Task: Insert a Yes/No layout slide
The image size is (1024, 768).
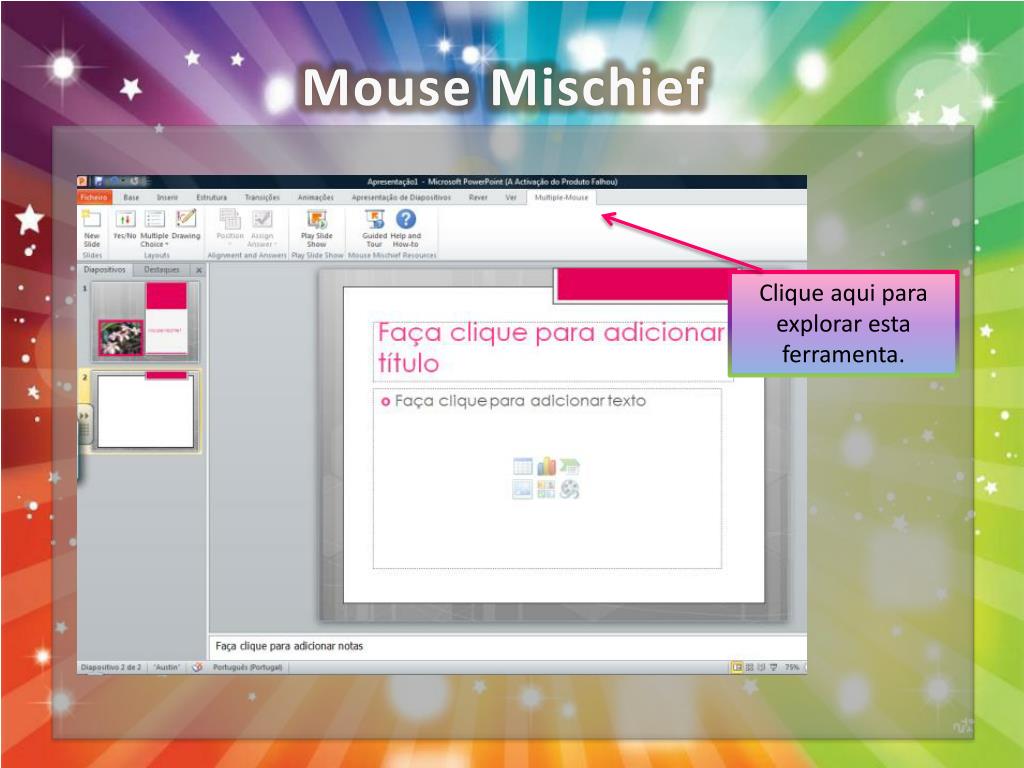Action: [x=125, y=225]
